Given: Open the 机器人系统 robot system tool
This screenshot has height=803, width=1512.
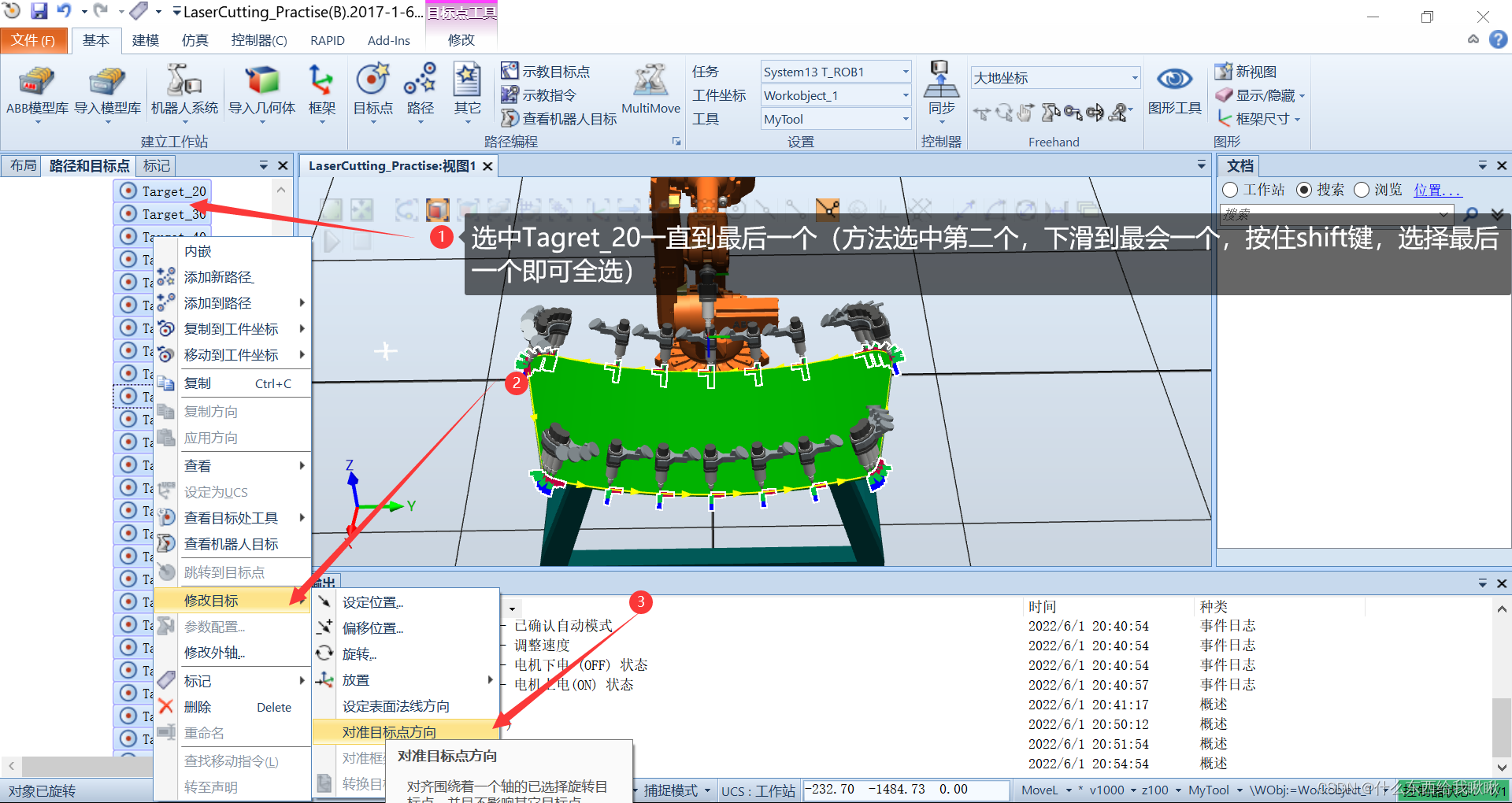Looking at the screenshot, I should pos(184,93).
